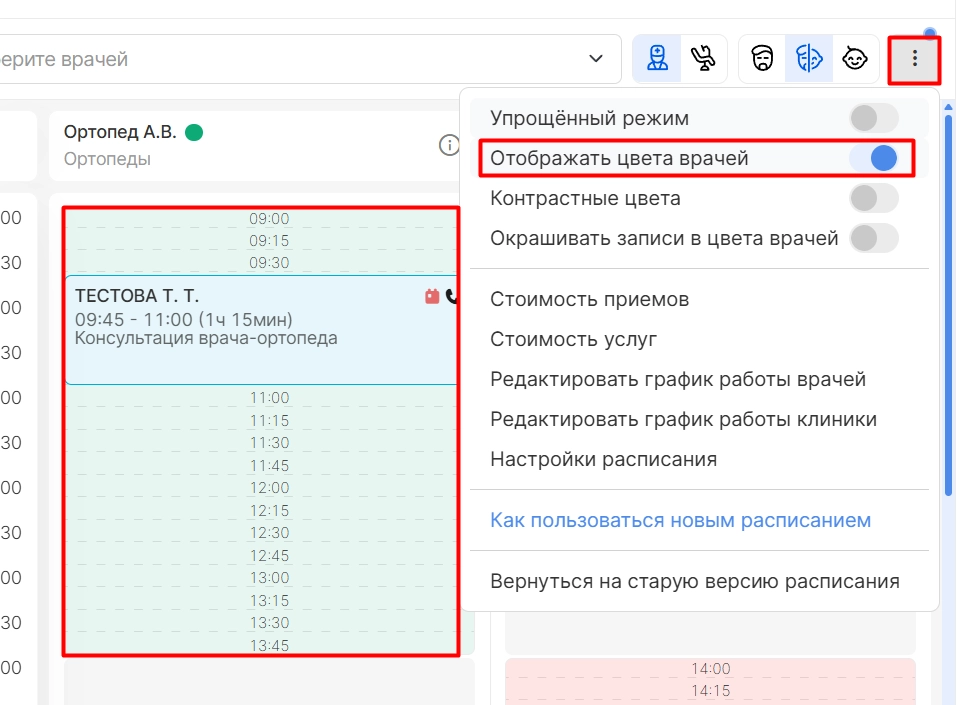The width and height of the screenshot is (964, 705).
Task: Click the 14:15 slot in pink column
Action: tap(710, 690)
